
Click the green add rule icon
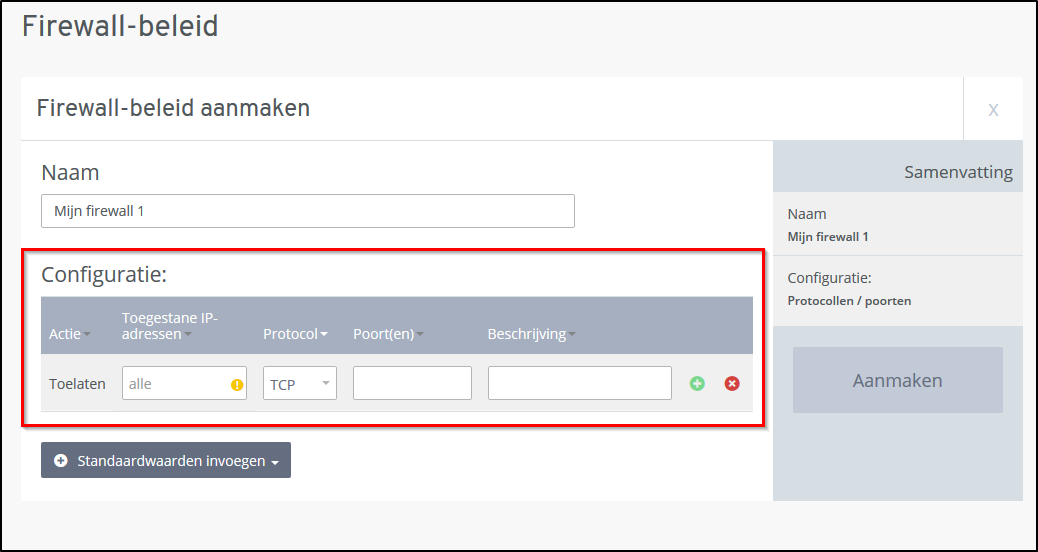coord(697,383)
